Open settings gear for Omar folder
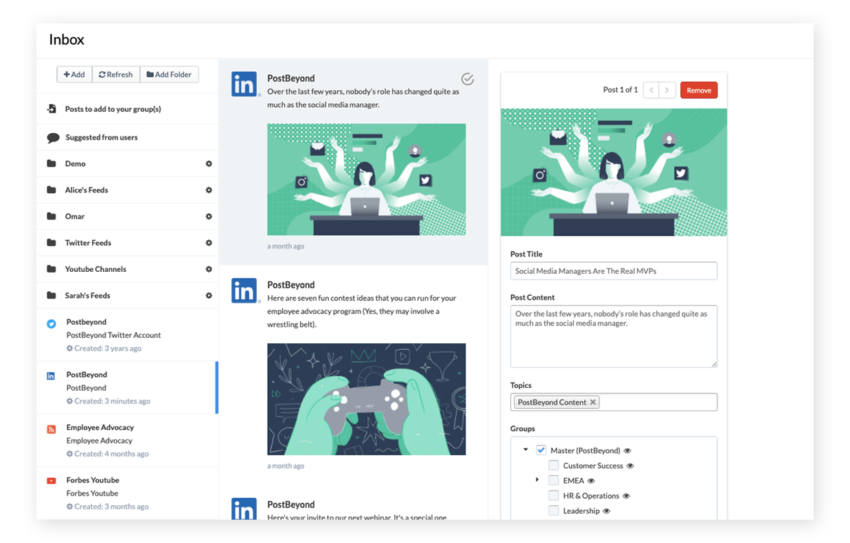The image size is (850, 543). pyautogui.click(x=209, y=216)
